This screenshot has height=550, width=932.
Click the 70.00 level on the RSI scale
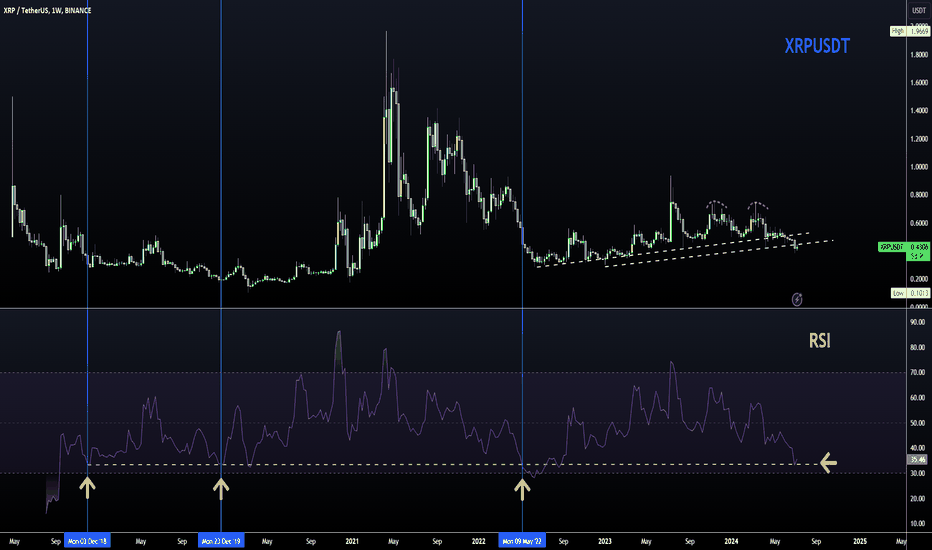pos(918,372)
